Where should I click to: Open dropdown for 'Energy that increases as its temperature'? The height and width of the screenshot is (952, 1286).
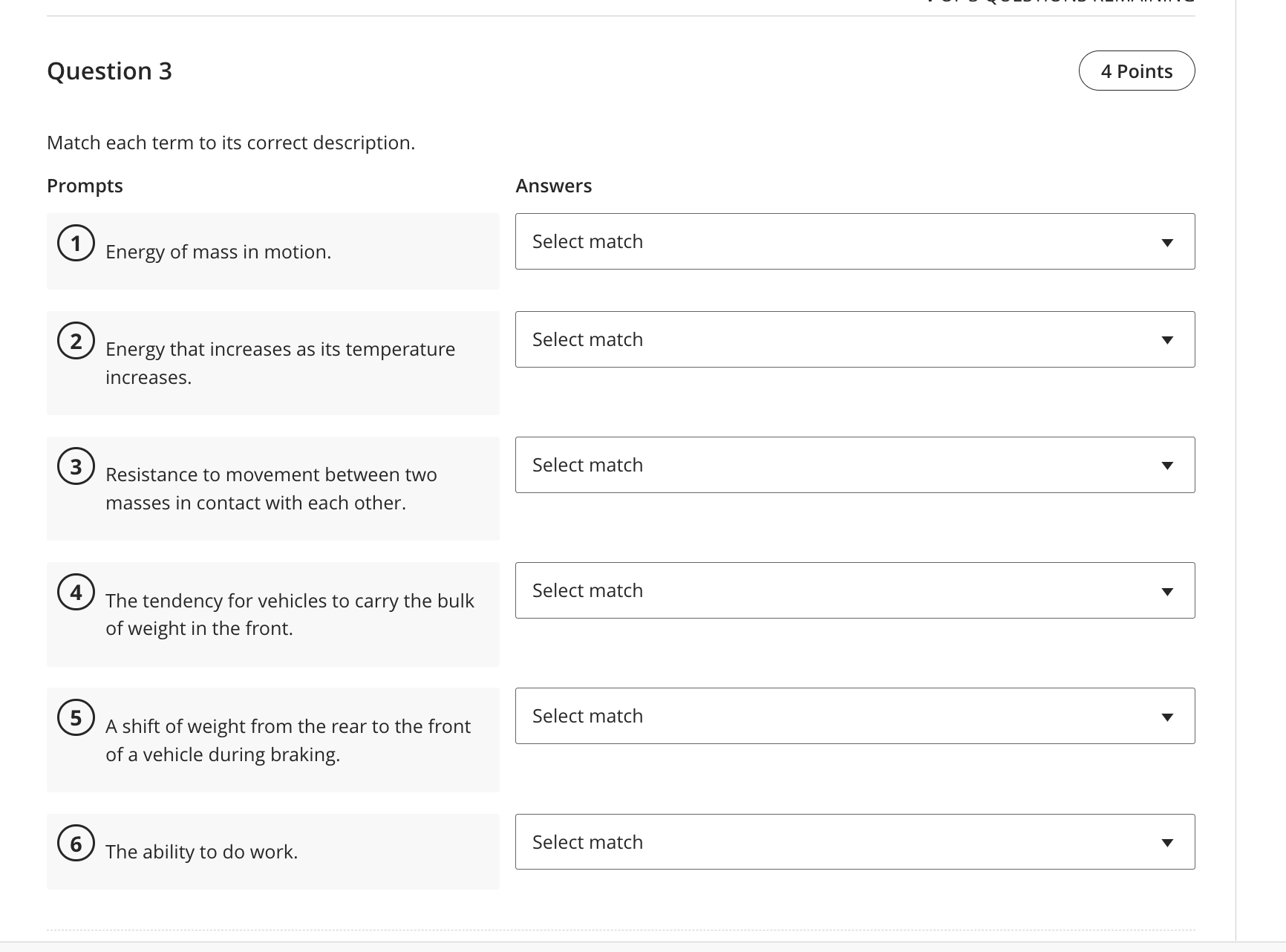pyautogui.click(x=855, y=339)
